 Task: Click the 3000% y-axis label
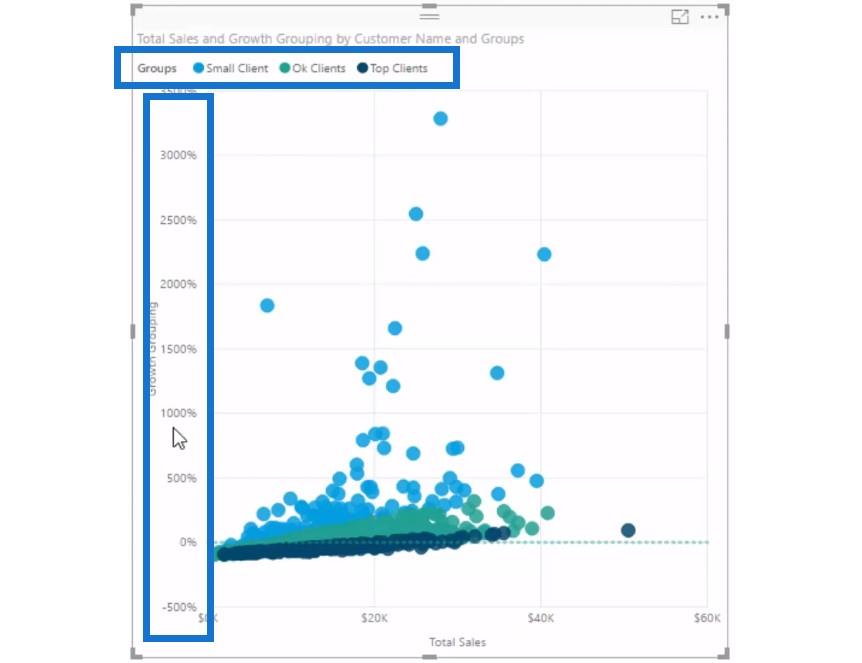[x=178, y=155]
